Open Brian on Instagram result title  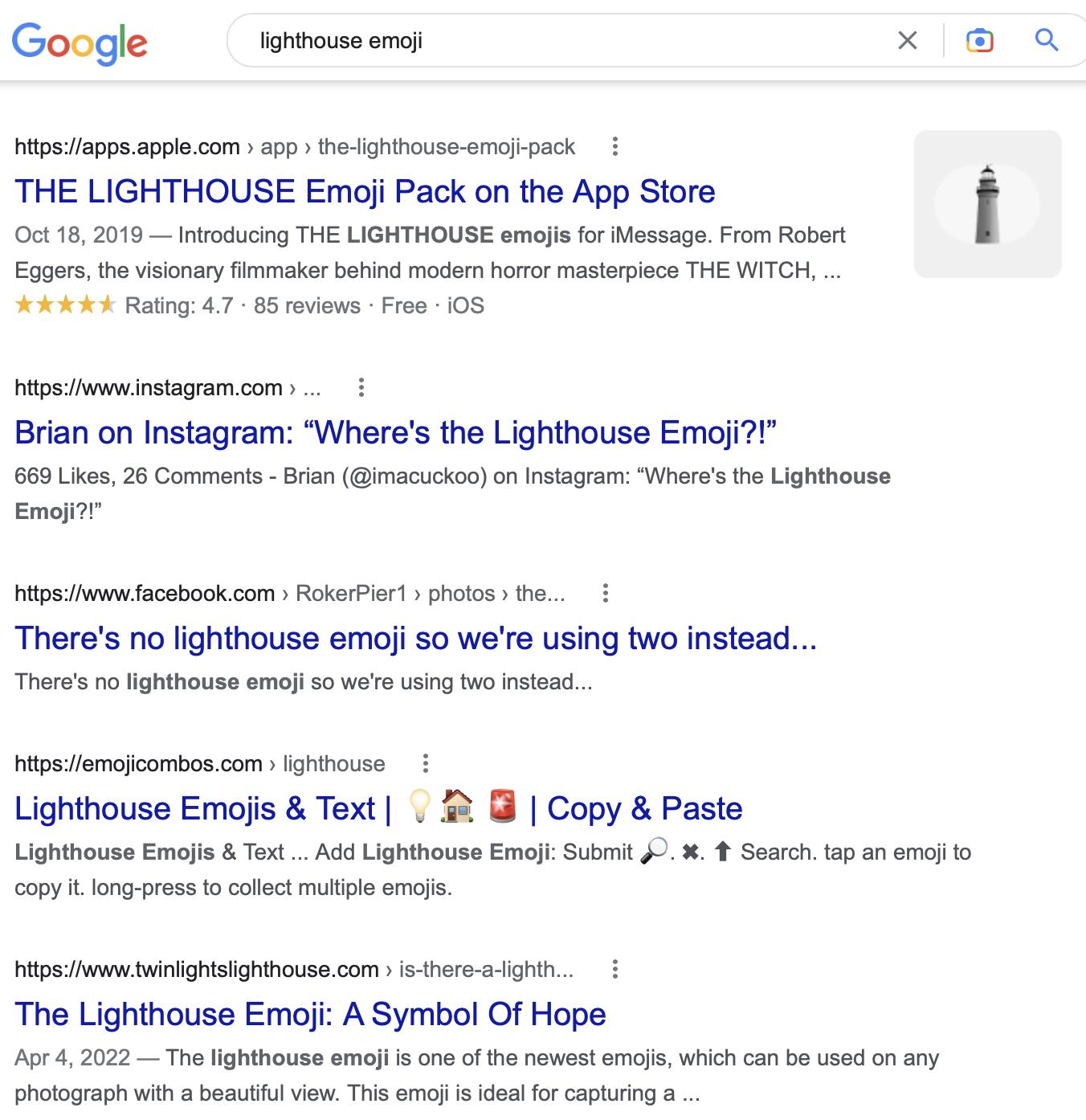395,433
